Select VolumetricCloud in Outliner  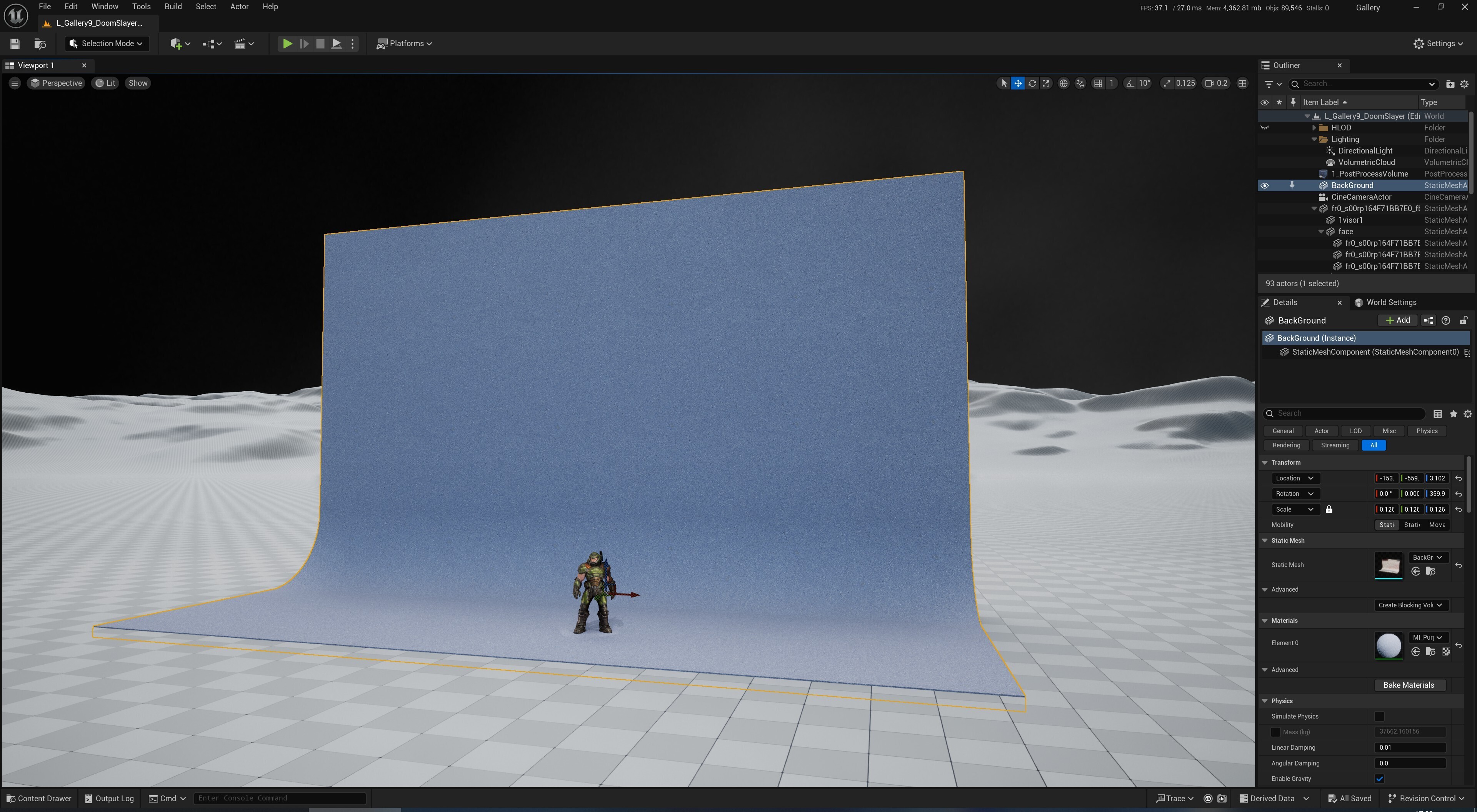click(x=1366, y=162)
